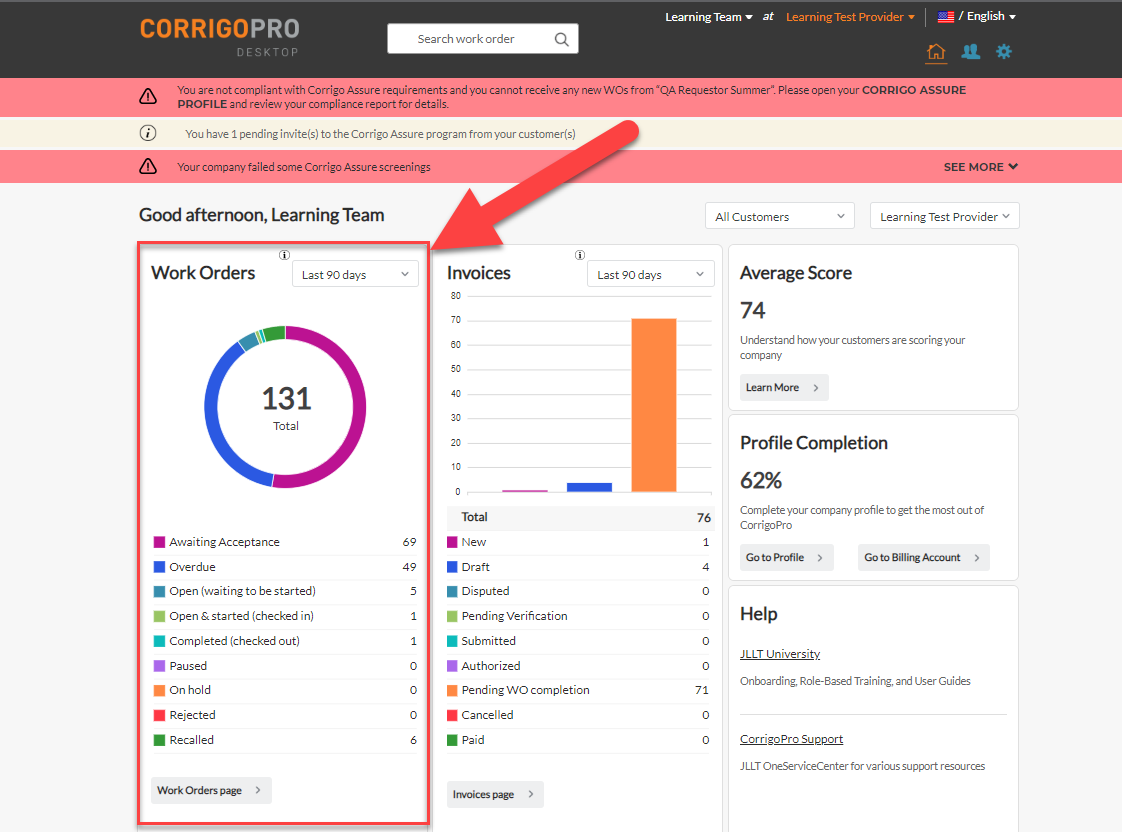Screen dimensions: 1122x832
Task: Click the Awaiting Acceptance magenta legend swatch
Action: click(x=159, y=542)
